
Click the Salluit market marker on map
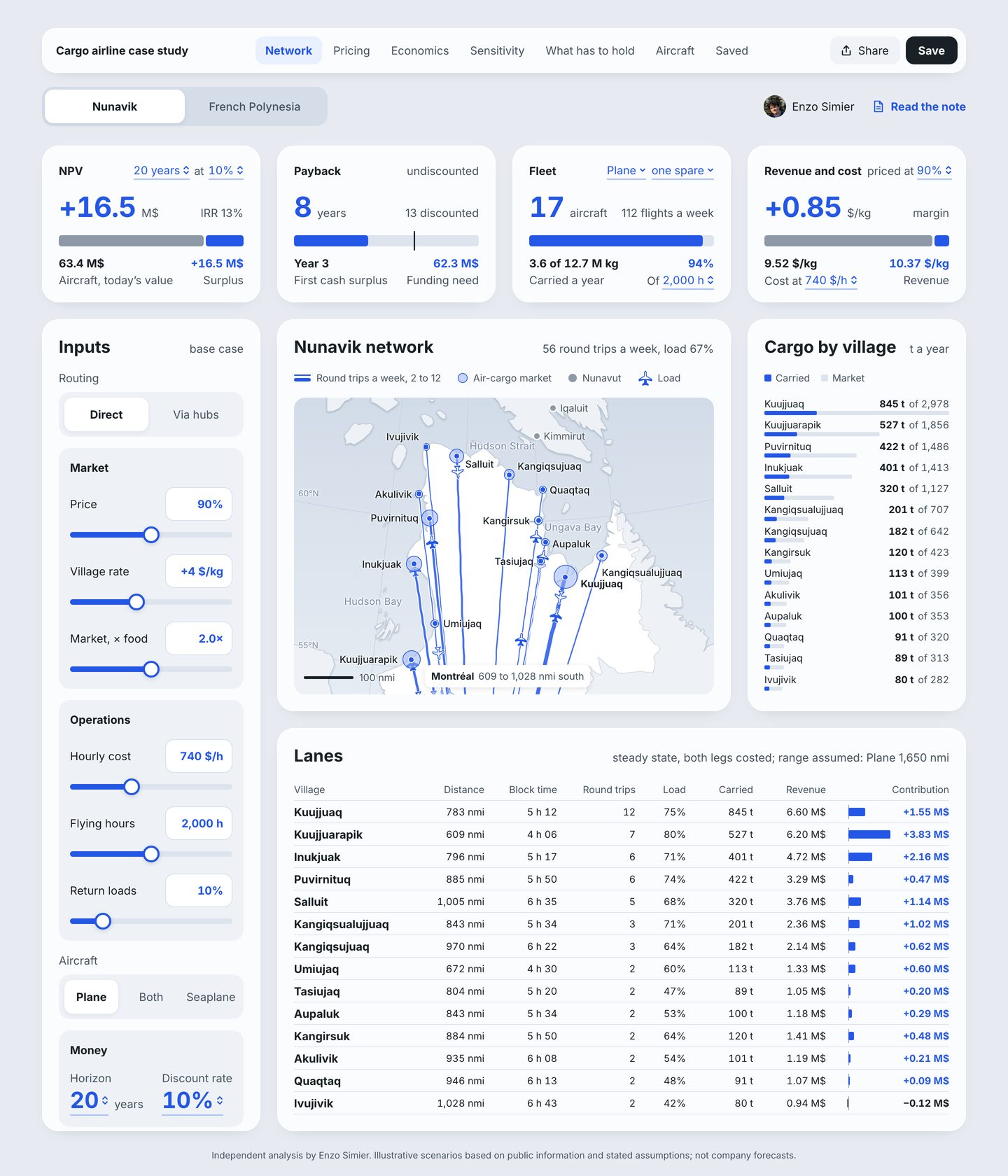click(x=456, y=456)
